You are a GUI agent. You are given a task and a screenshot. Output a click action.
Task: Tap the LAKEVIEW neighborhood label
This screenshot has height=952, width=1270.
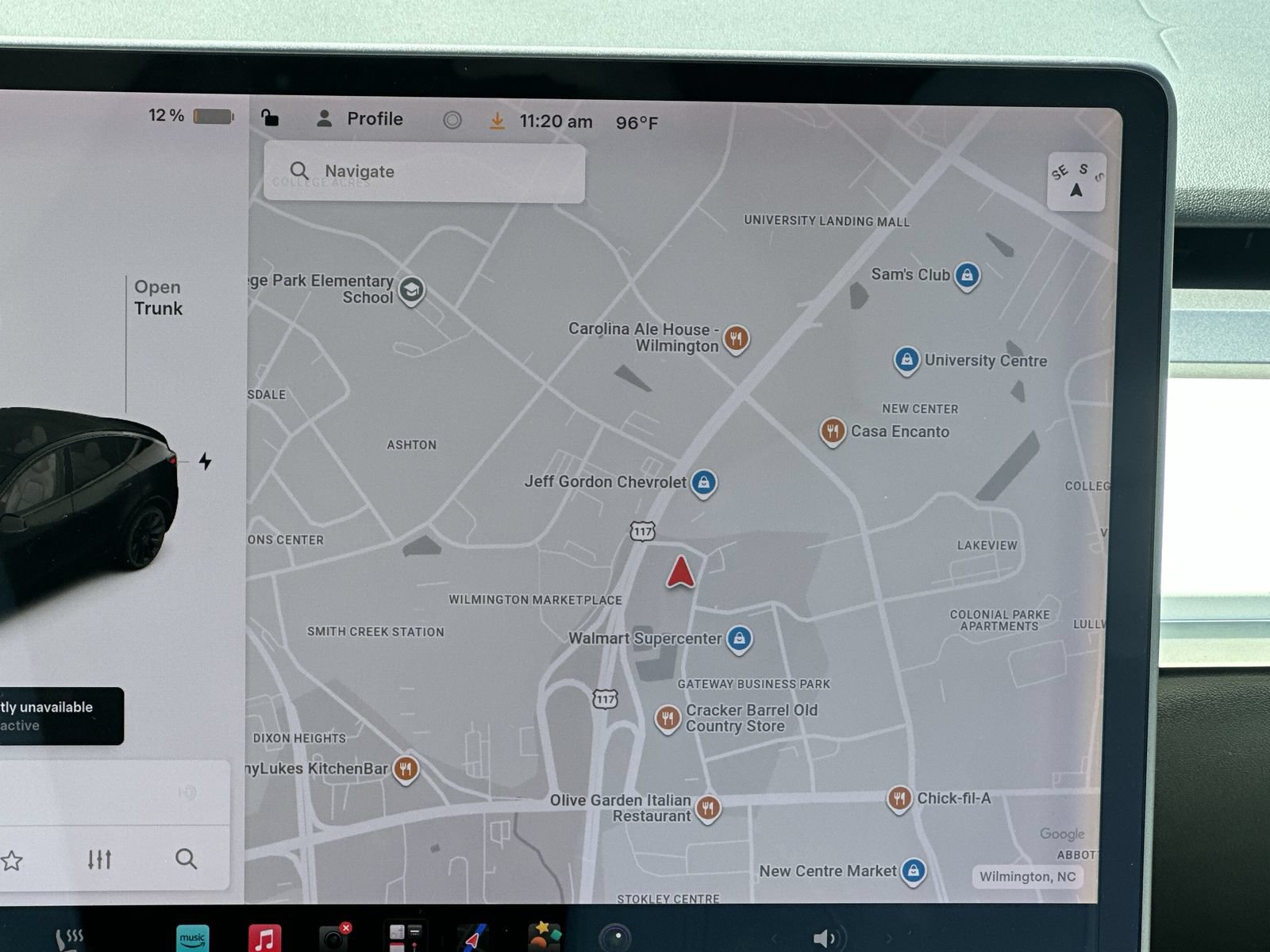tap(987, 546)
